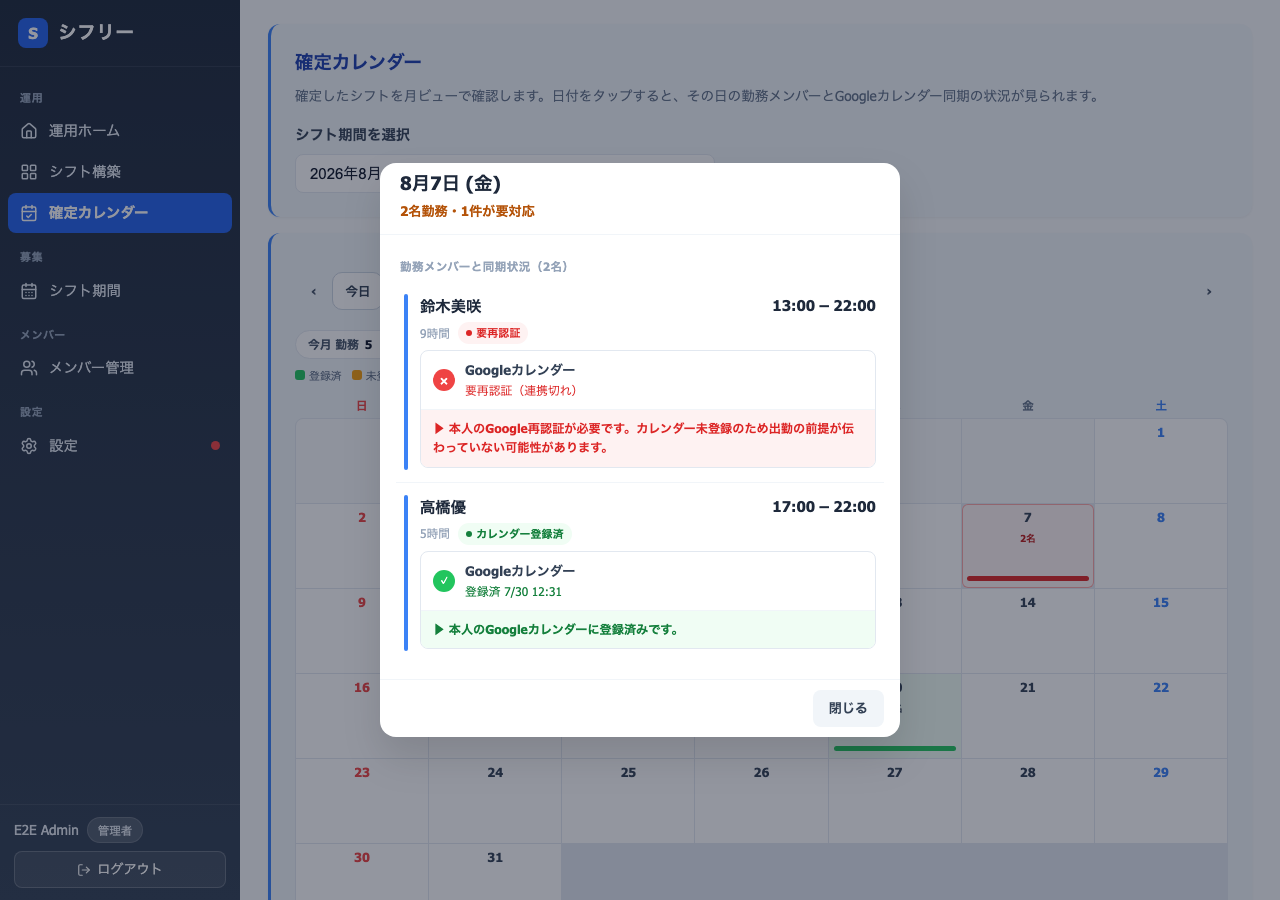
Task: Select calendar day 14
Action: coord(1028,631)
